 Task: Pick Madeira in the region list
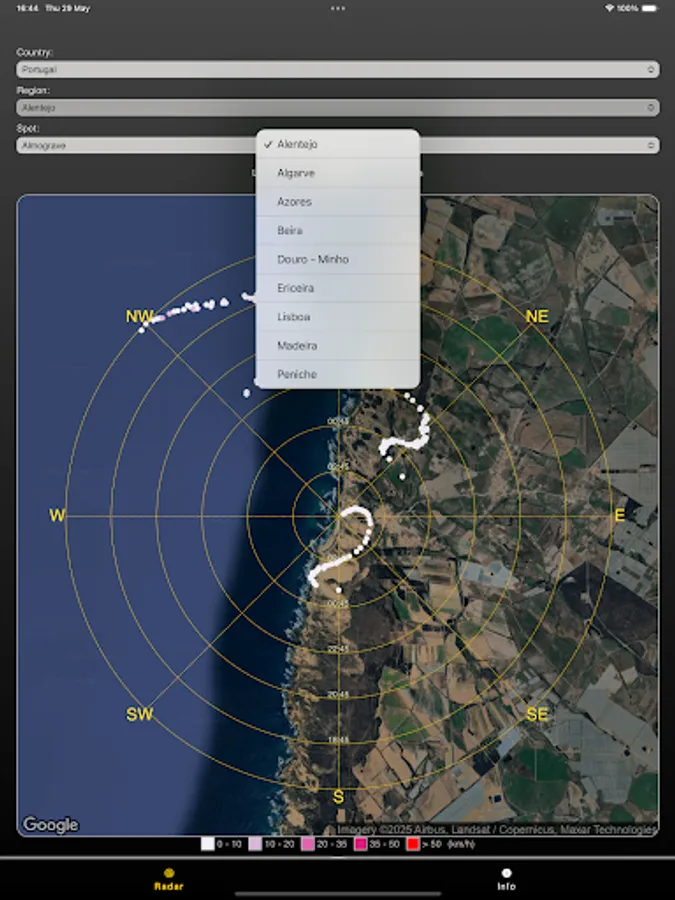[338, 345]
